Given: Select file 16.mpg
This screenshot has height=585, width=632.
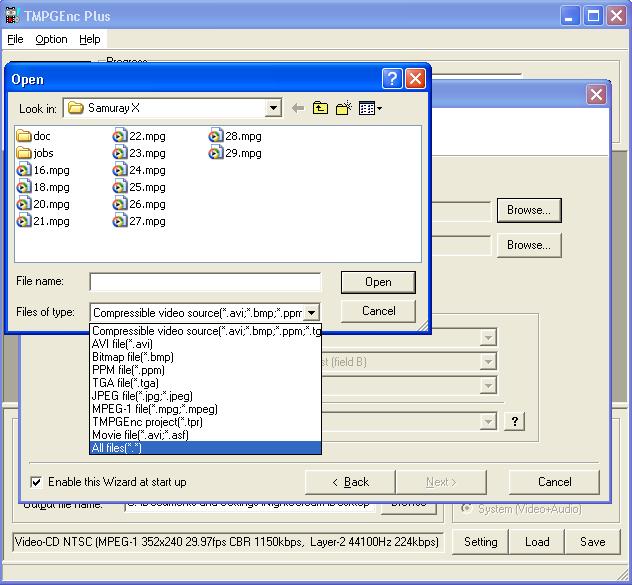Looking at the screenshot, I should pyautogui.click(x=43, y=170).
